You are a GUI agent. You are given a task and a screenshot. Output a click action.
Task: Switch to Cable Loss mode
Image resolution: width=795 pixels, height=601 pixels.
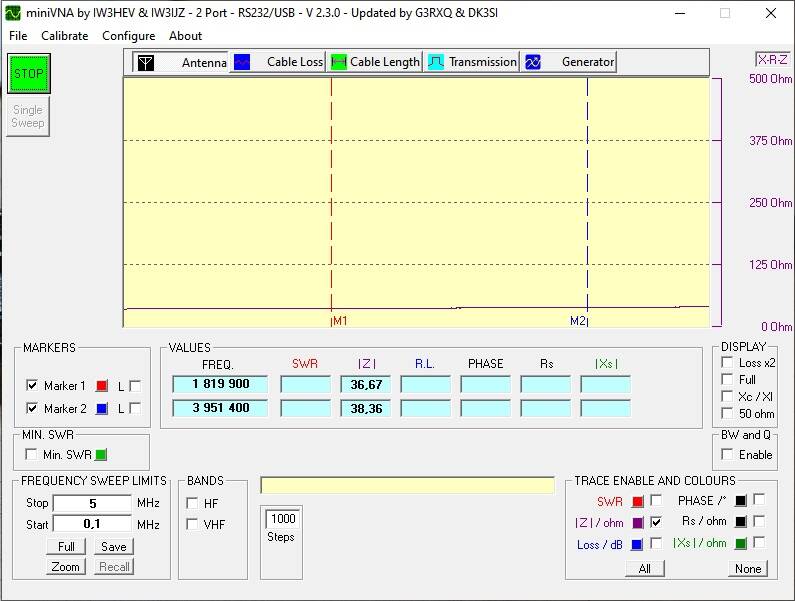pos(278,62)
